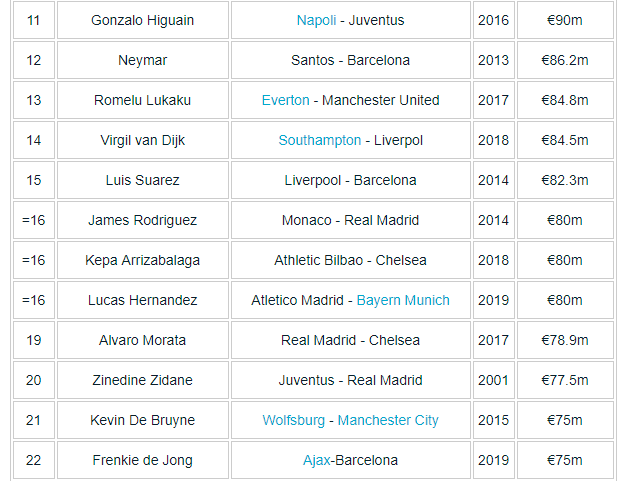This screenshot has width=620, height=481.
Task: Open the Manchester City link
Action: tap(388, 420)
